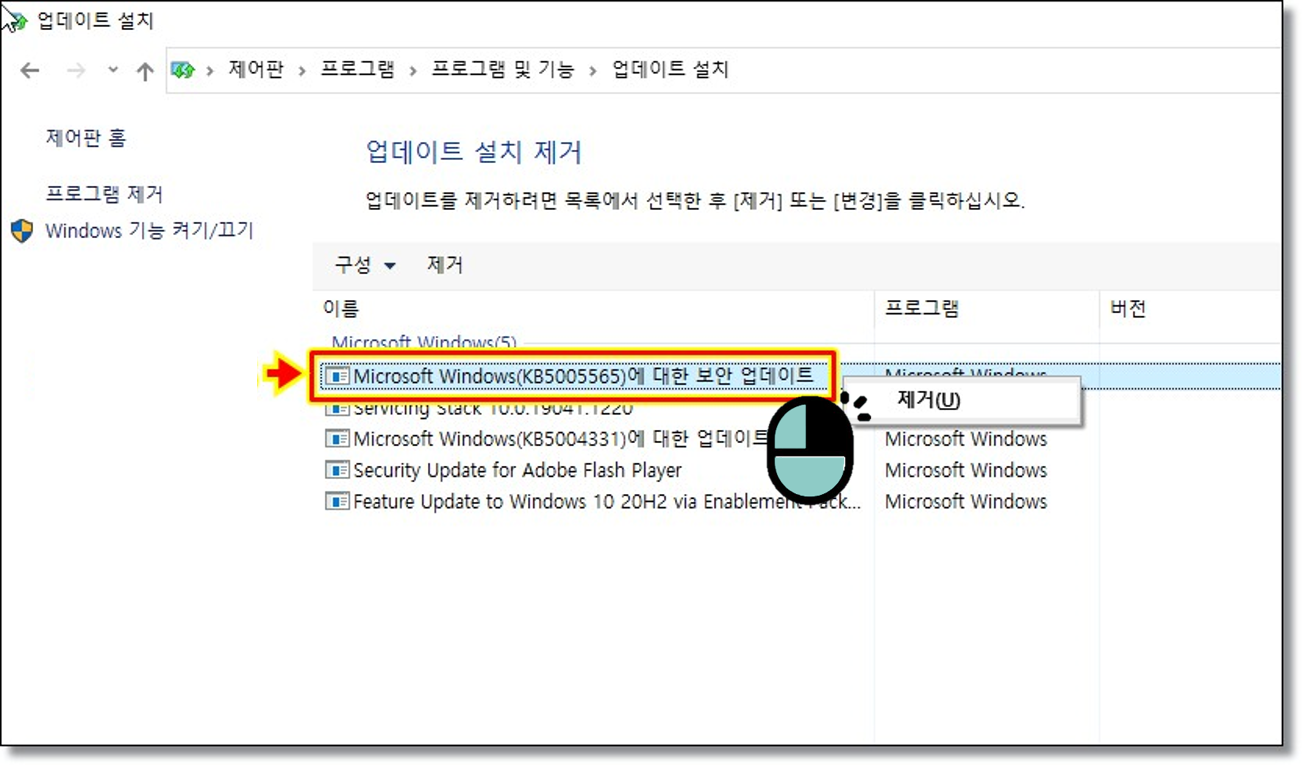
Task: Open the recent locations chevron dropdown
Action: click(113, 70)
